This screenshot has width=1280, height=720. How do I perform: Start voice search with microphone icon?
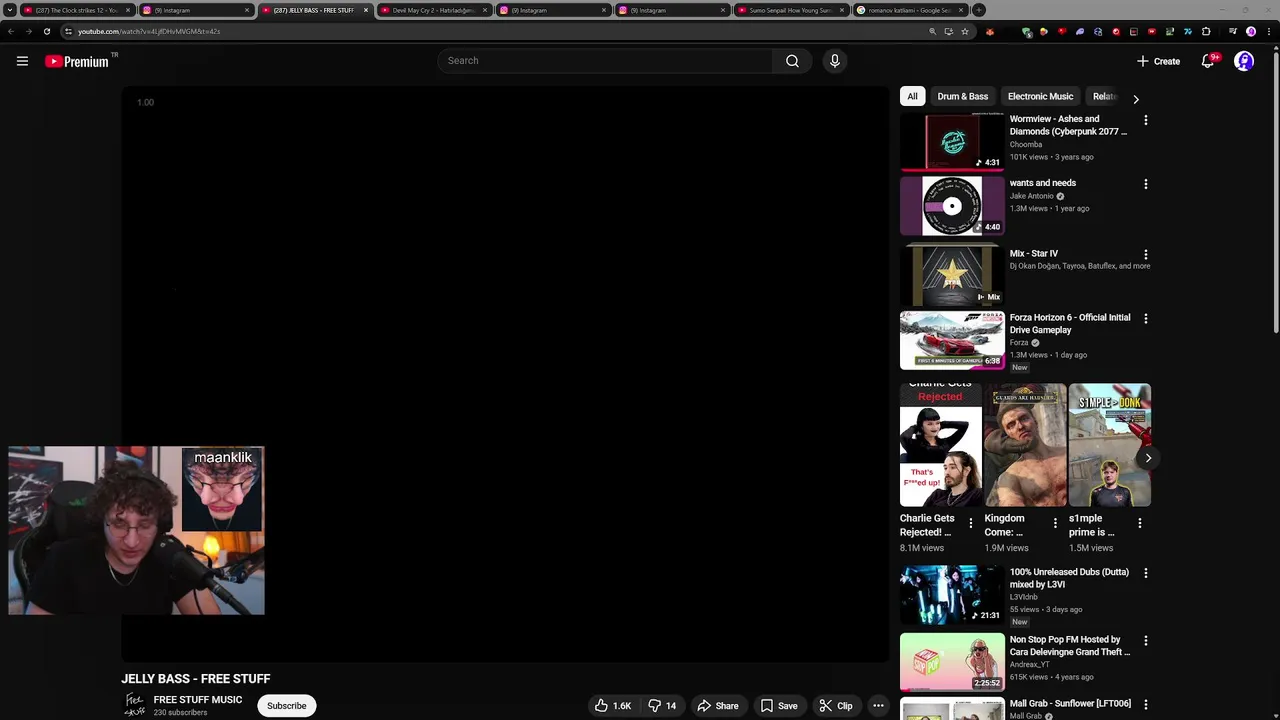[835, 61]
